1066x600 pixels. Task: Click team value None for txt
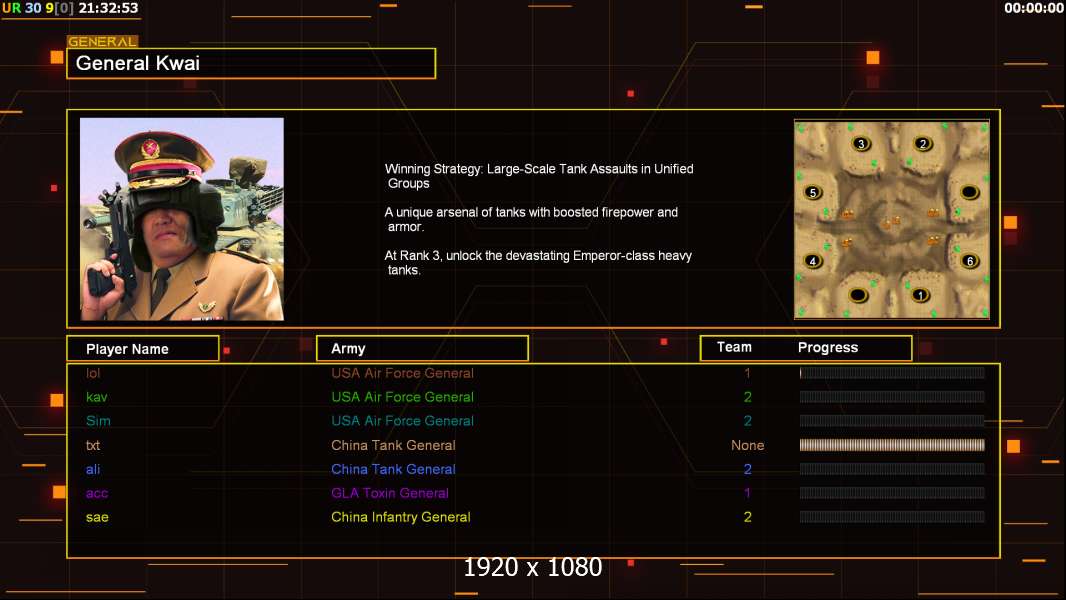747,445
